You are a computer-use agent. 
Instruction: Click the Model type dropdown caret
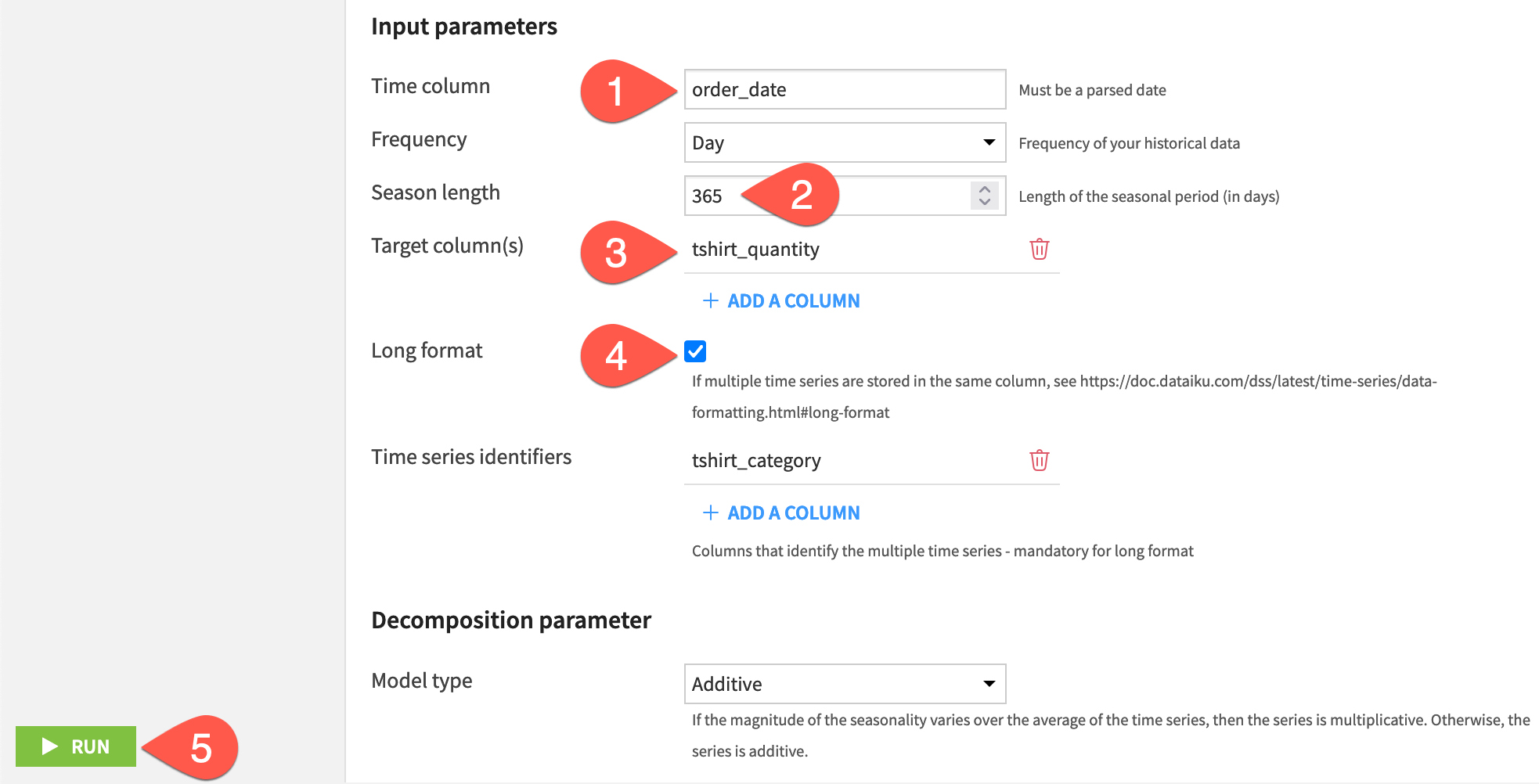(x=988, y=683)
